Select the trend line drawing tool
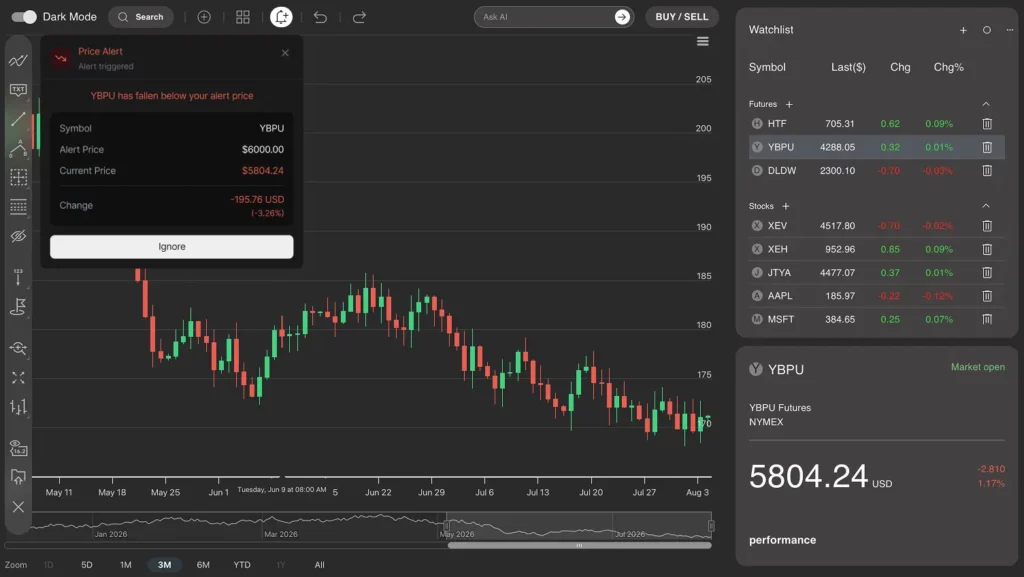 (18, 118)
